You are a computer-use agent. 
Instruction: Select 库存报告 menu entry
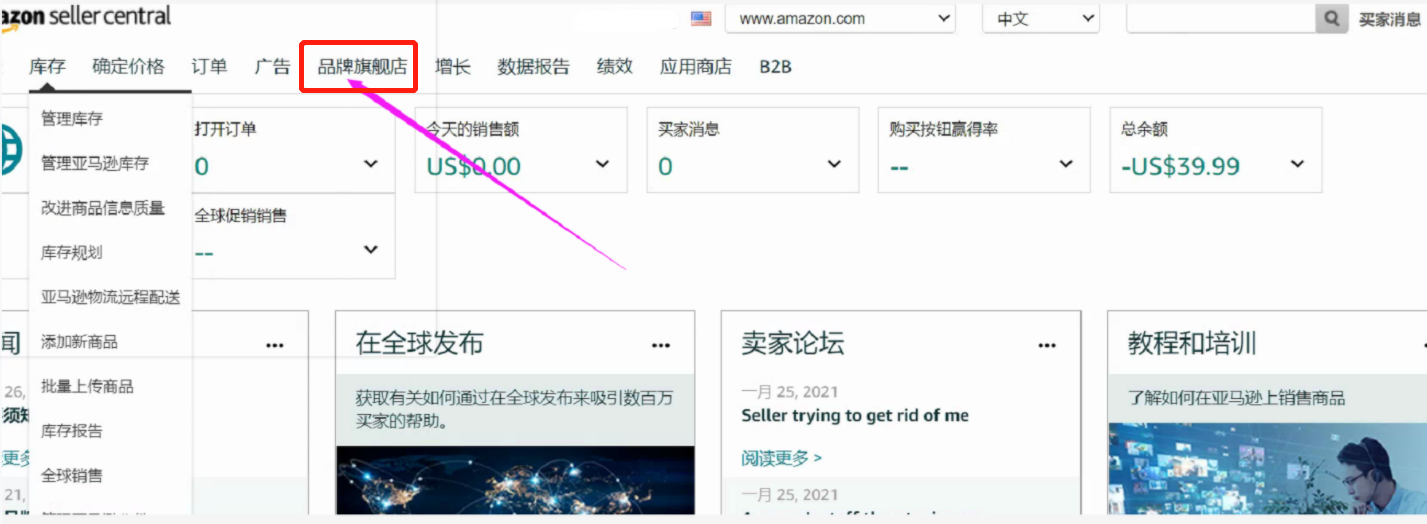(72, 431)
